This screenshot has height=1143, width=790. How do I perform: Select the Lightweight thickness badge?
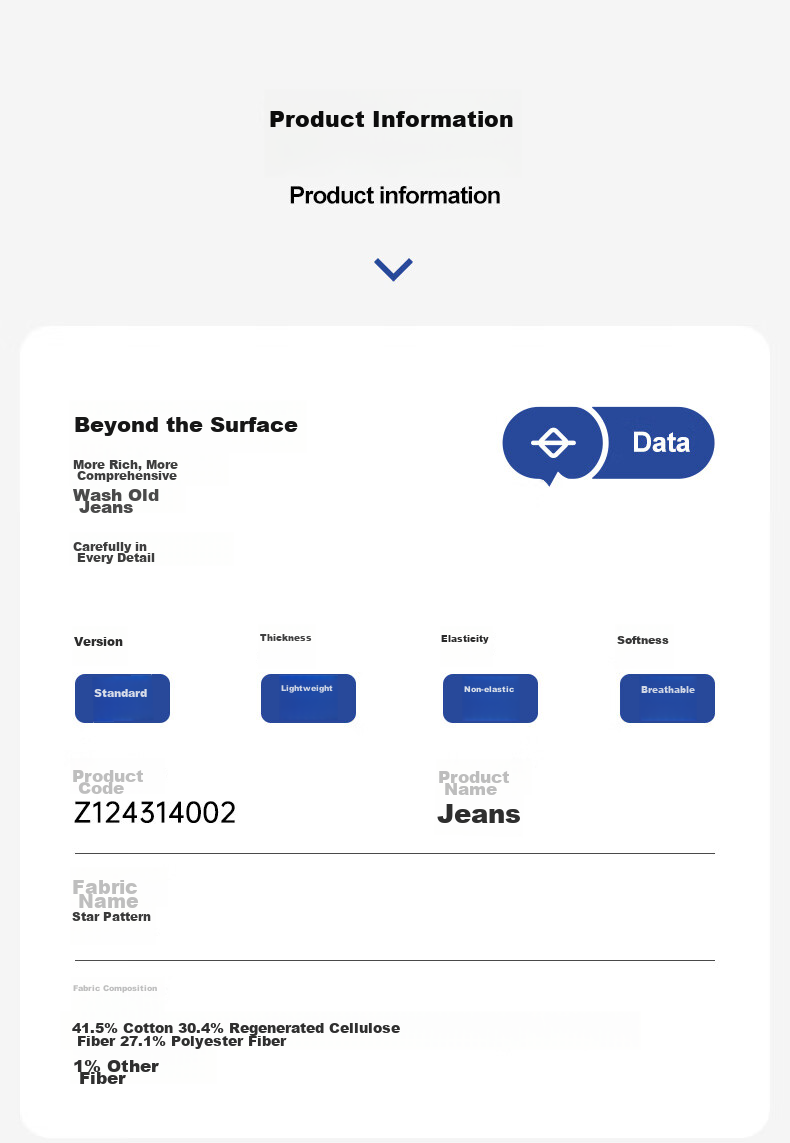pyautogui.click(x=308, y=698)
